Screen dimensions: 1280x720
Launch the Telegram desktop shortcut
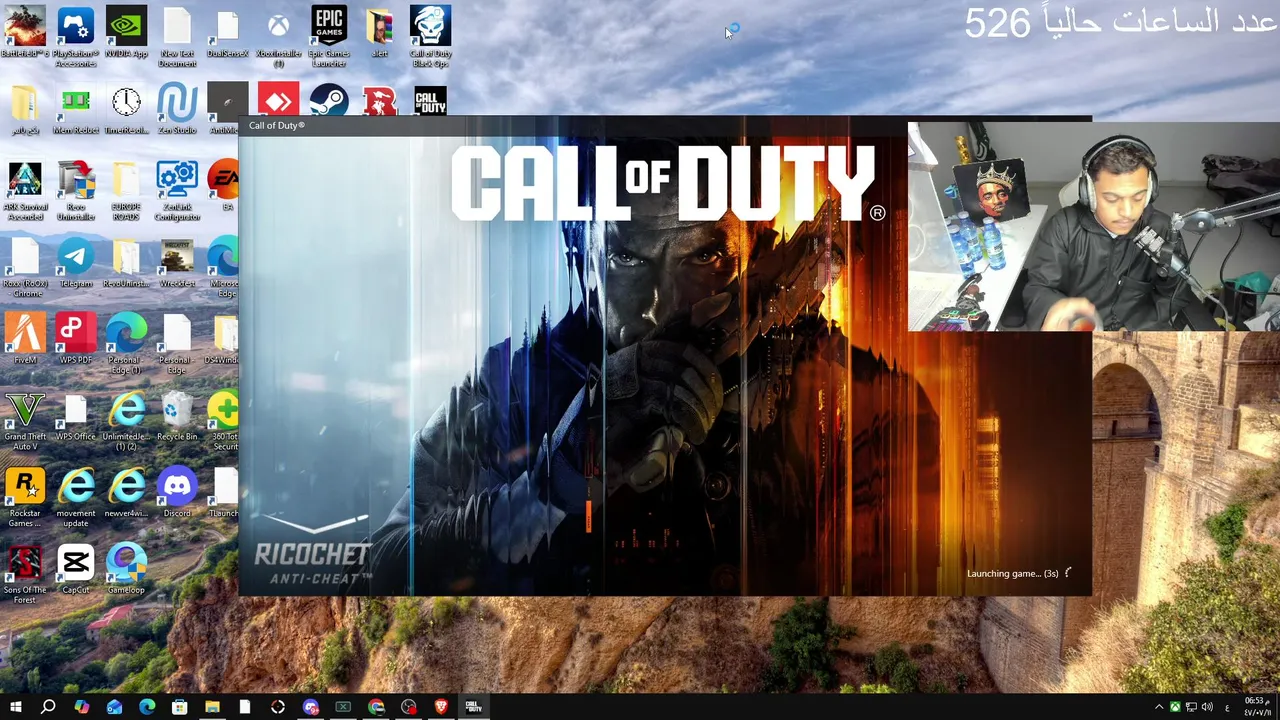(x=75, y=265)
